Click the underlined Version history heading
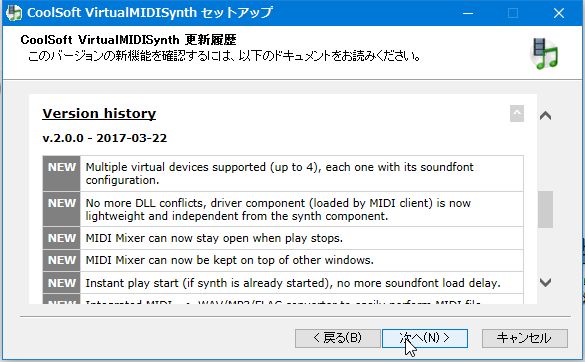 (x=99, y=113)
